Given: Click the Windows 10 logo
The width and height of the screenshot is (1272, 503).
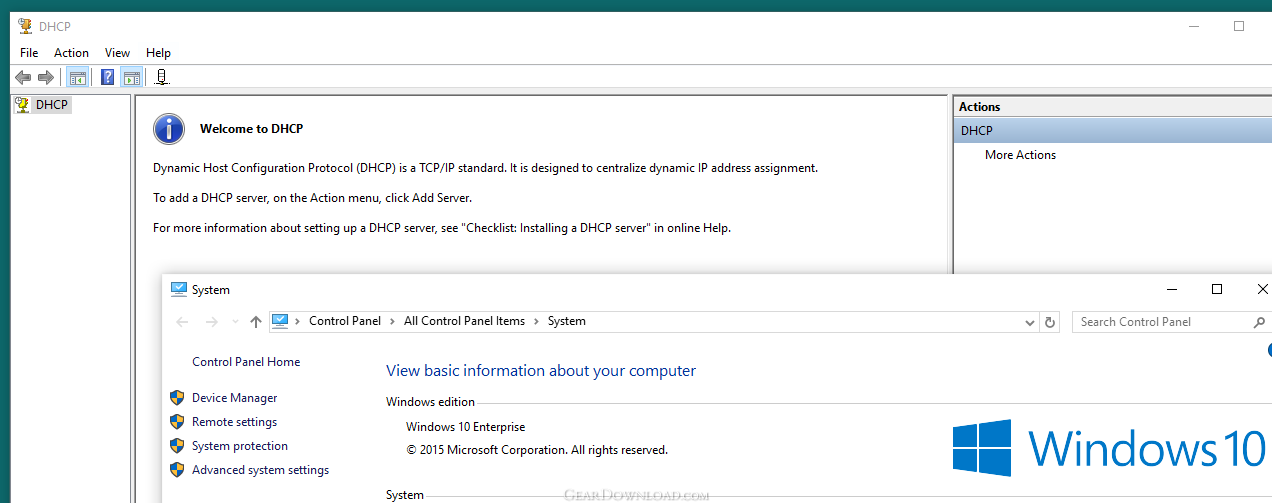Looking at the screenshot, I should pos(1109,446).
